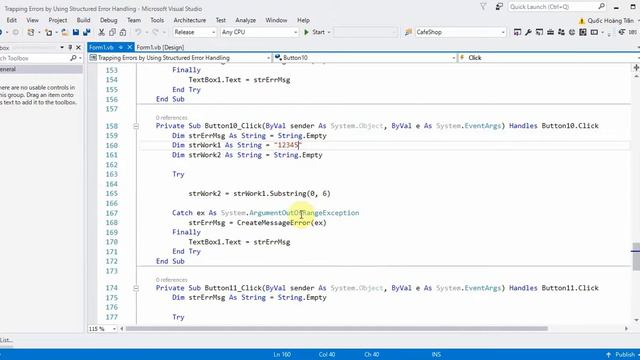The image size is (640, 360).
Task: Click the Cut scissors icon
Action: pyautogui.click(x=101, y=32)
